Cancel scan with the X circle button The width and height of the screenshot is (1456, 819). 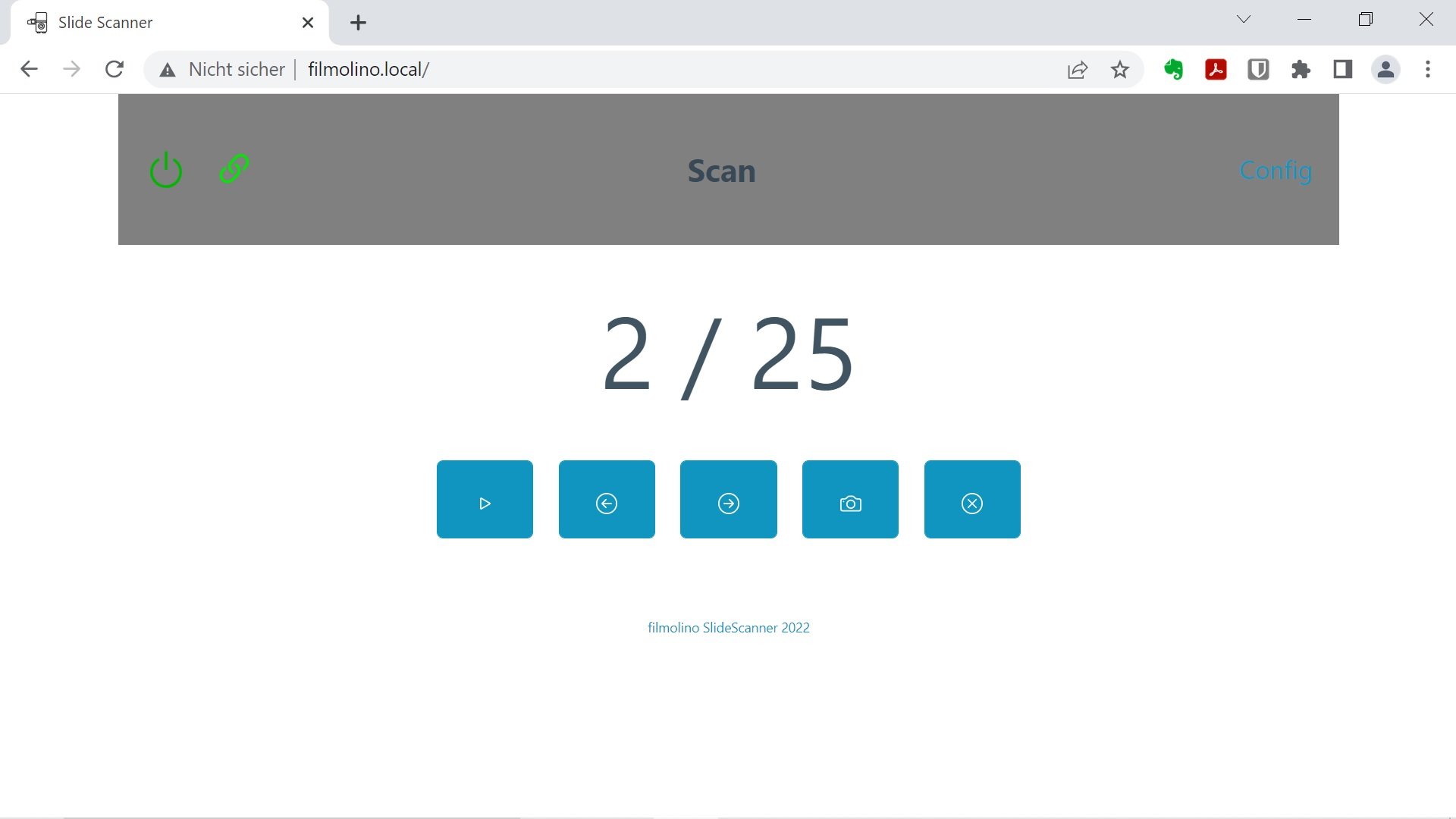tap(972, 499)
